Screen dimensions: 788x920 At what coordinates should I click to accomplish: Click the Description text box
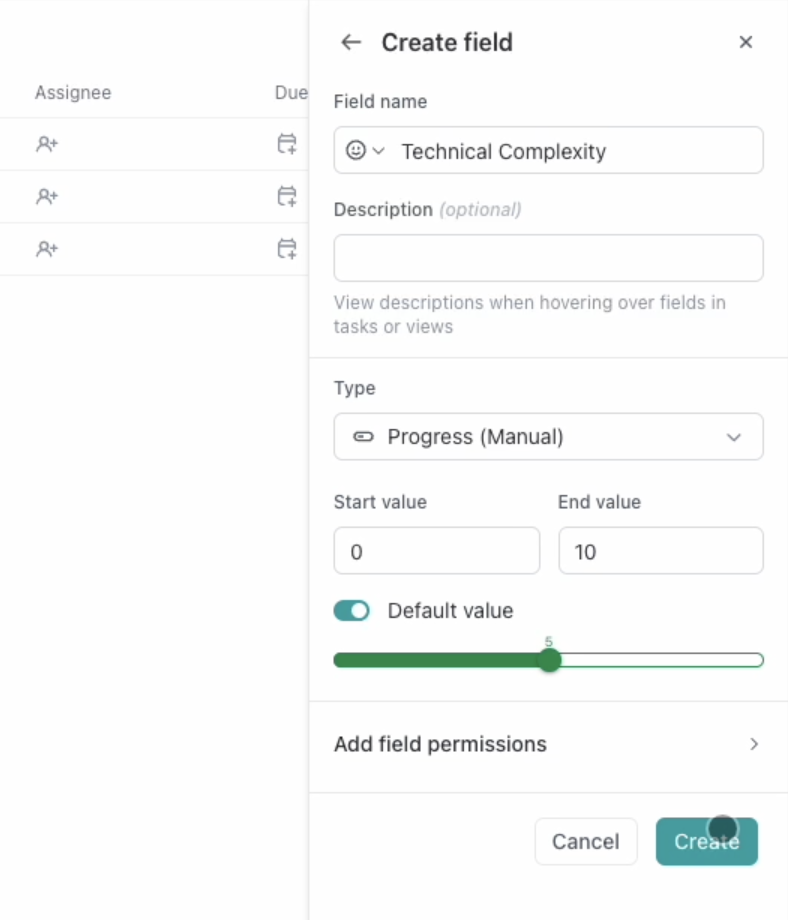(x=549, y=258)
